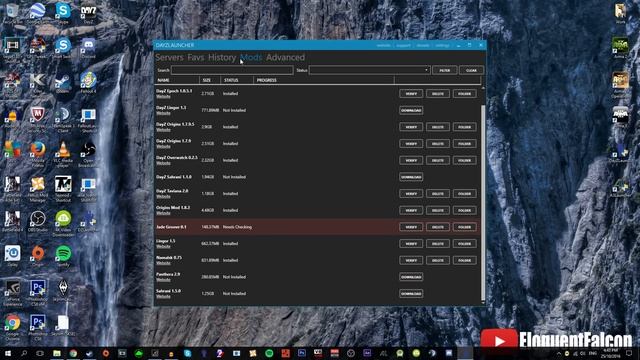
Task: Open the Windows Start menu
Action: coord(8,353)
